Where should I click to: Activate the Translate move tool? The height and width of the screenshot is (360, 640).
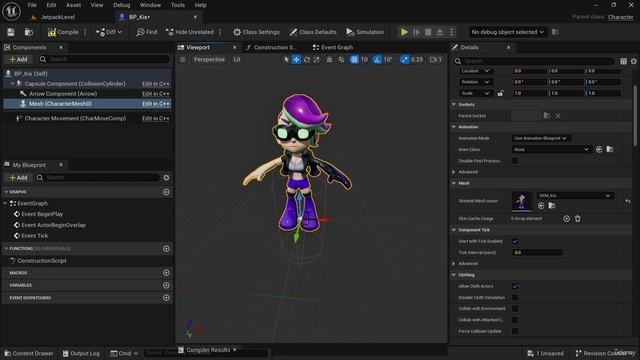point(296,60)
